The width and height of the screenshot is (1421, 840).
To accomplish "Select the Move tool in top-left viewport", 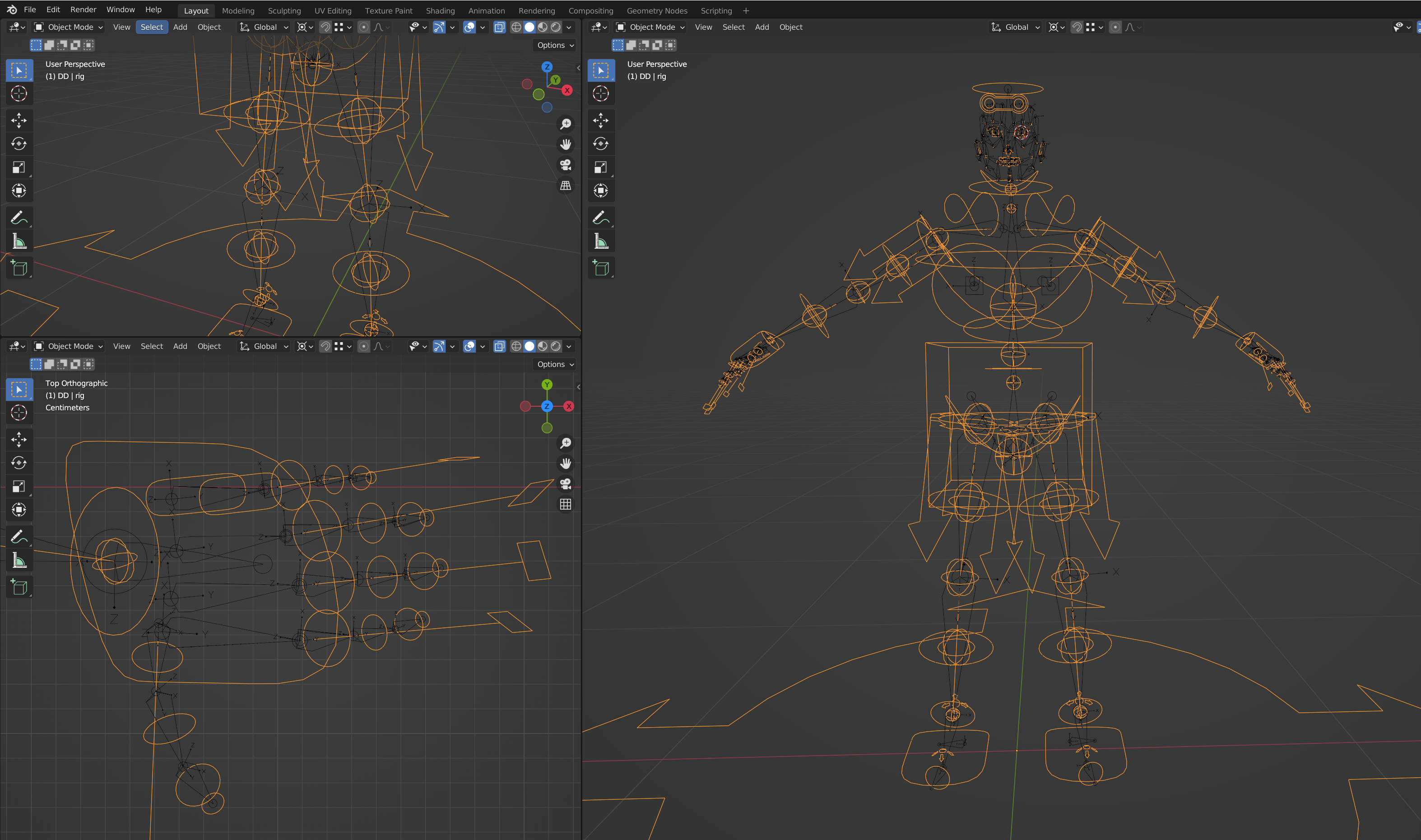I will tap(19, 120).
